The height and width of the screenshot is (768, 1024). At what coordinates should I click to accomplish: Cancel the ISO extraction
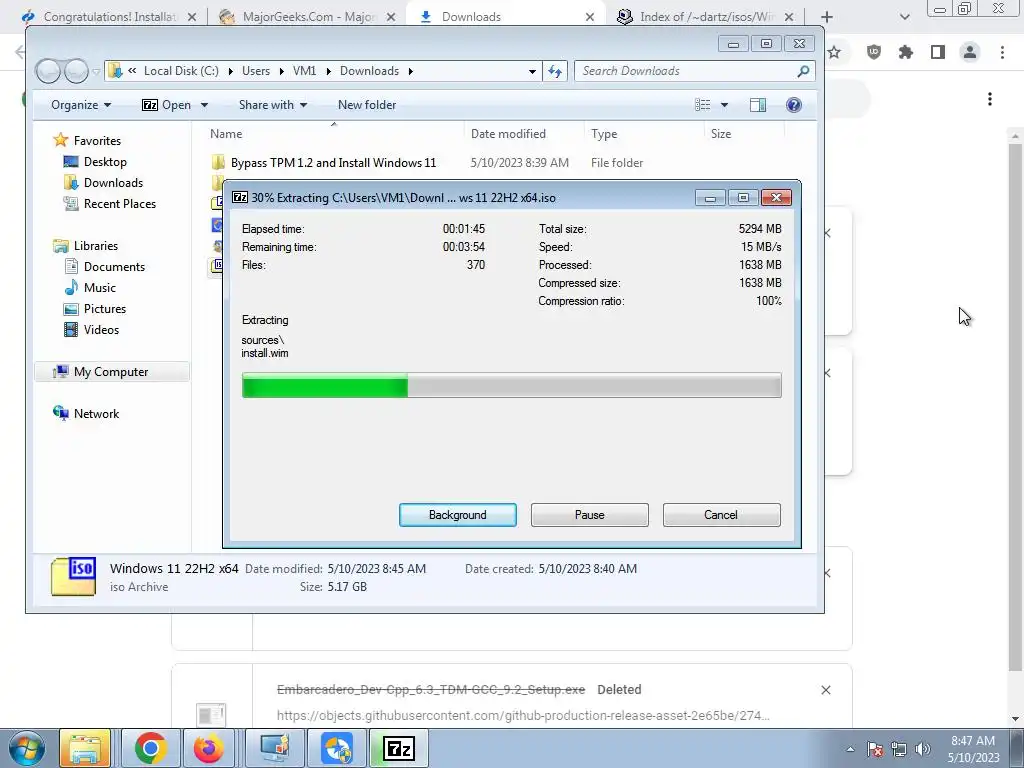tap(721, 515)
